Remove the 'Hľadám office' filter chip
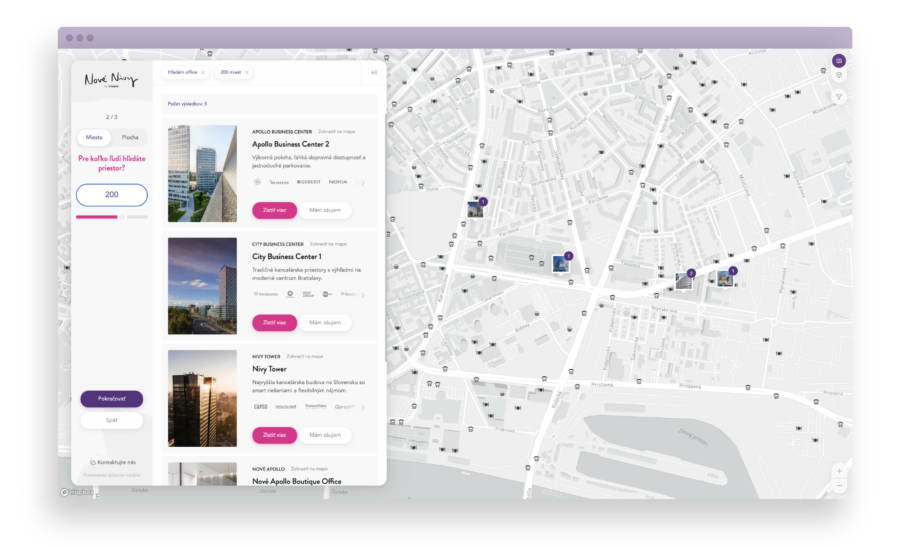Screen dimensions: 910x547 point(203,73)
